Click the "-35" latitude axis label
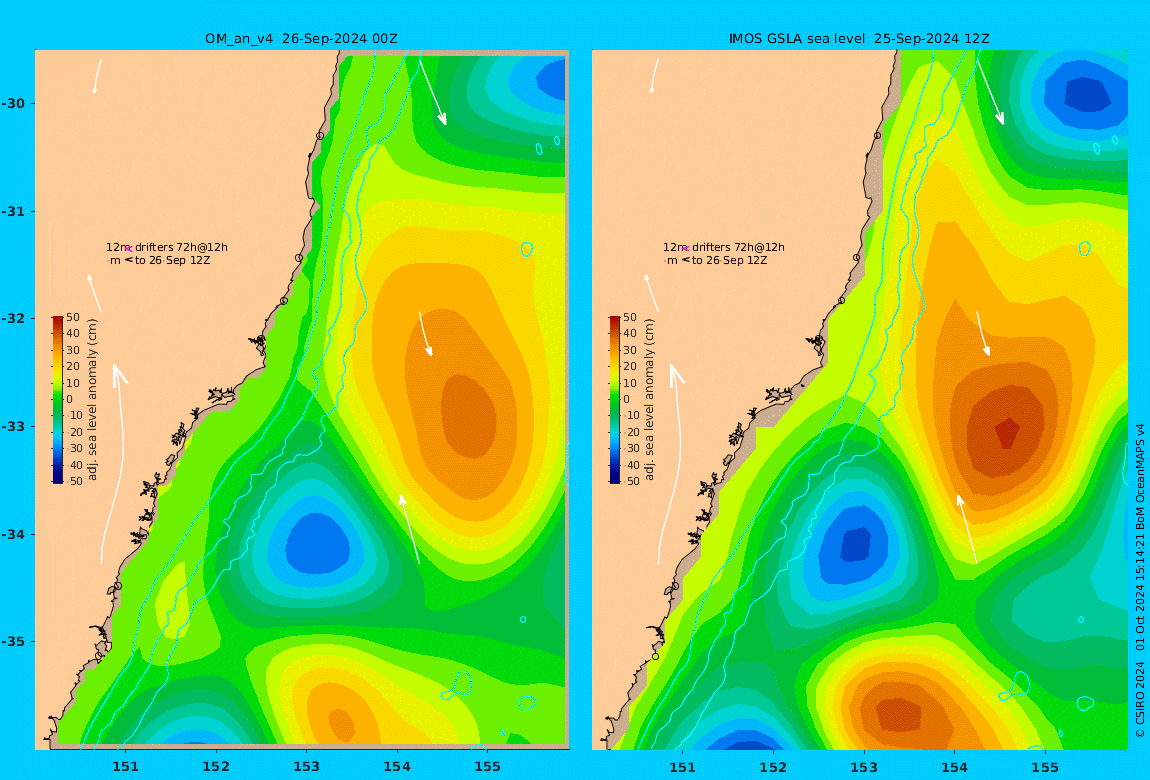 (12, 642)
